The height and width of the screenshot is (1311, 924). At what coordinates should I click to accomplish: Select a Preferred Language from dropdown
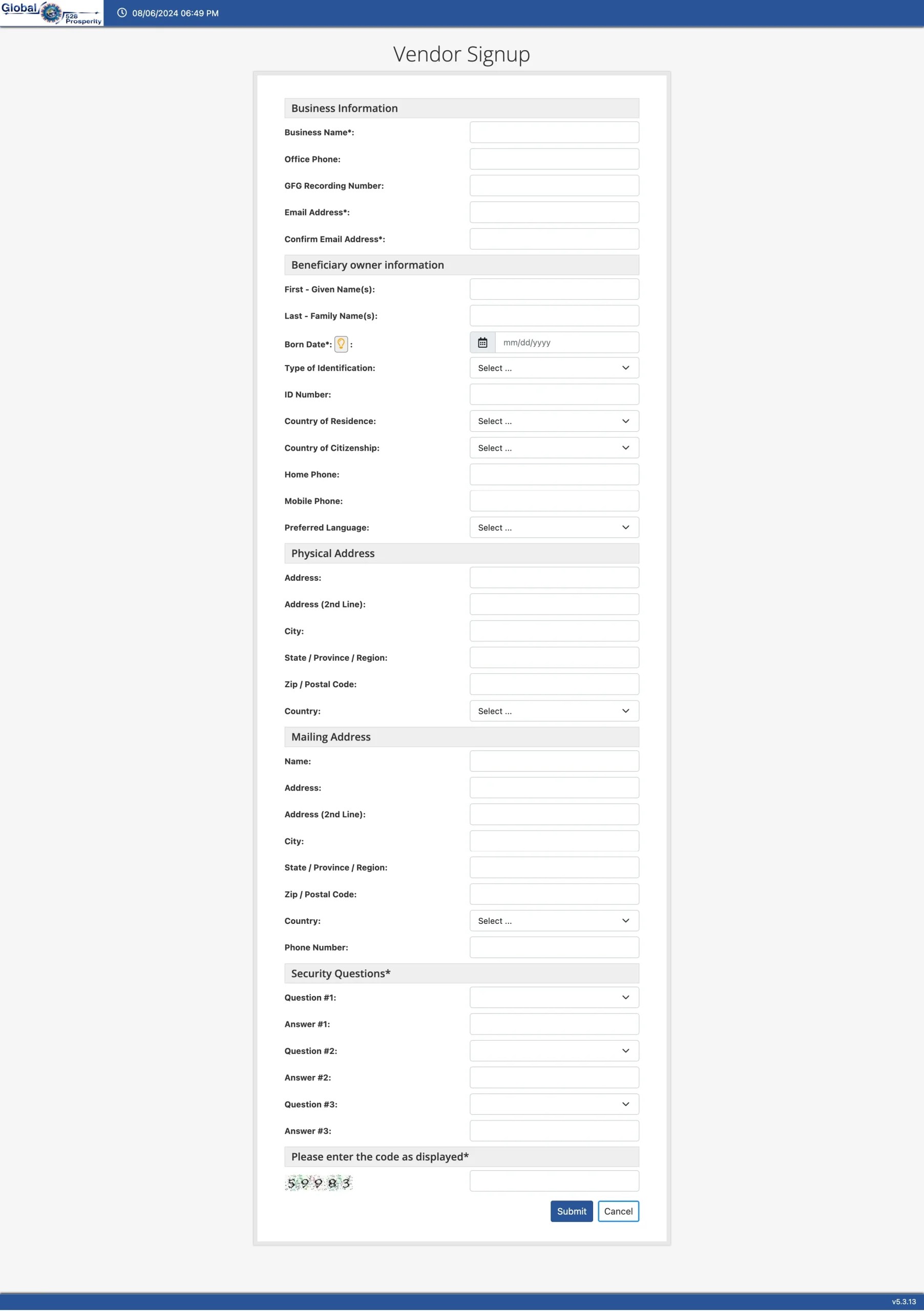click(554, 527)
